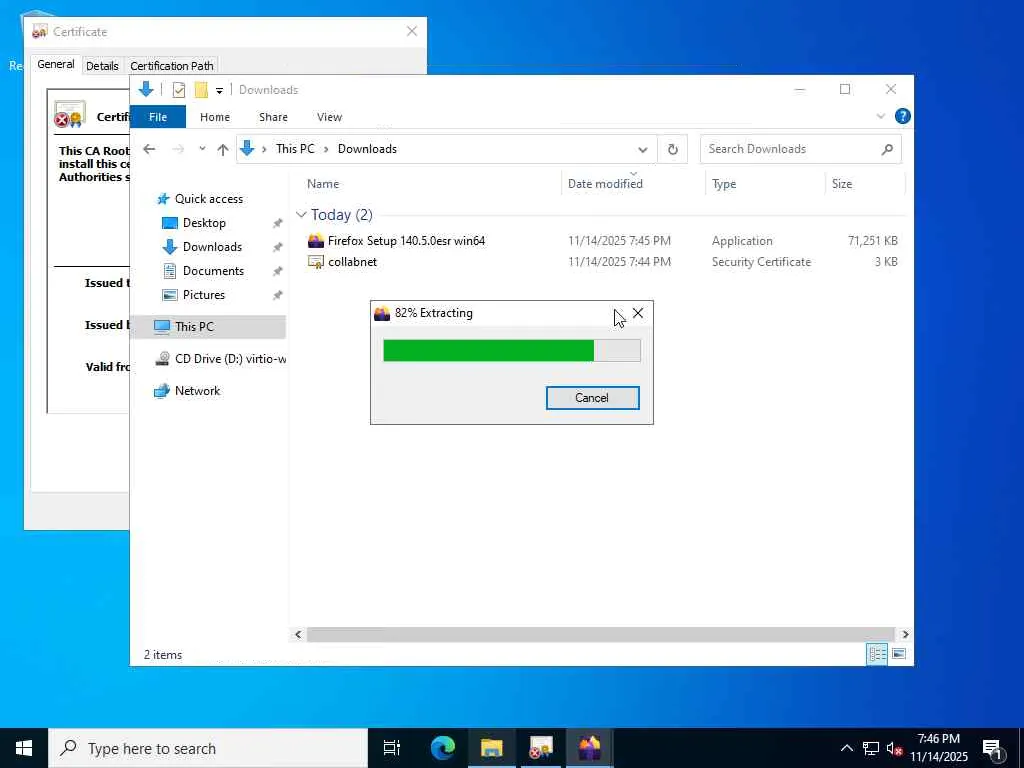
Task: Select Downloads in the address breadcrumb
Action: pos(367,149)
